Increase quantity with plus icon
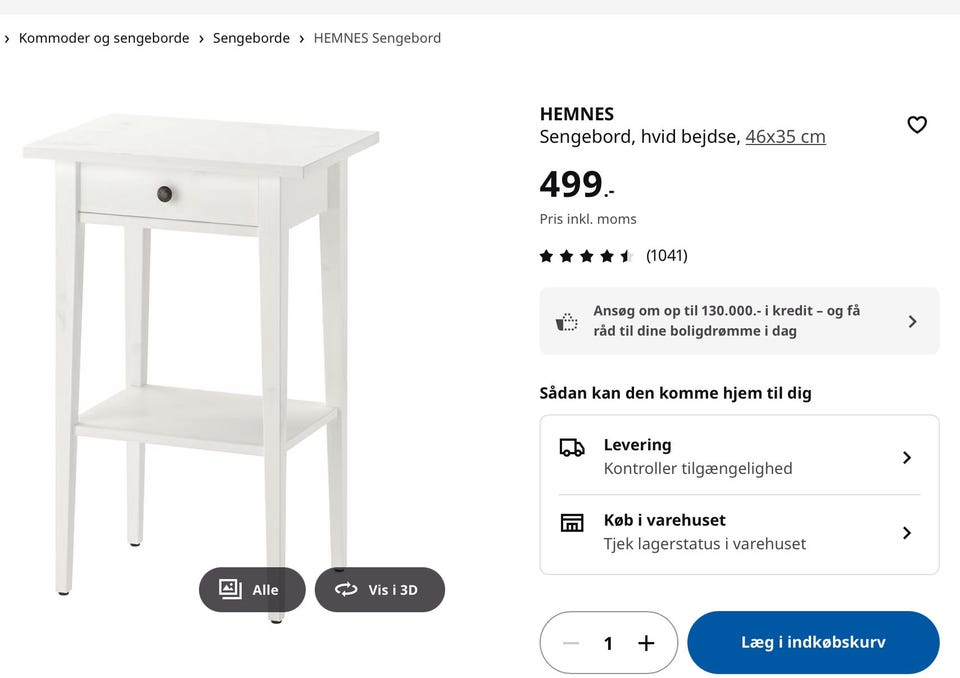This screenshot has height=678, width=960. pyautogui.click(x=646, y=643)
